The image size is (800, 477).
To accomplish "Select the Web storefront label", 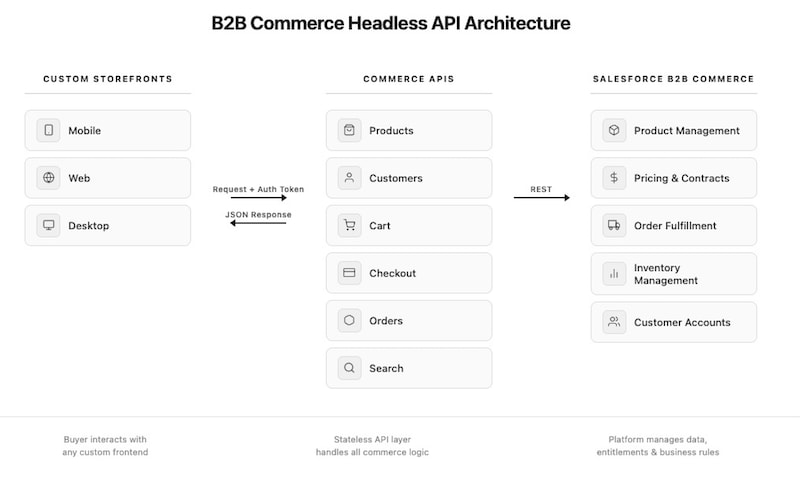I will point(79,178).
